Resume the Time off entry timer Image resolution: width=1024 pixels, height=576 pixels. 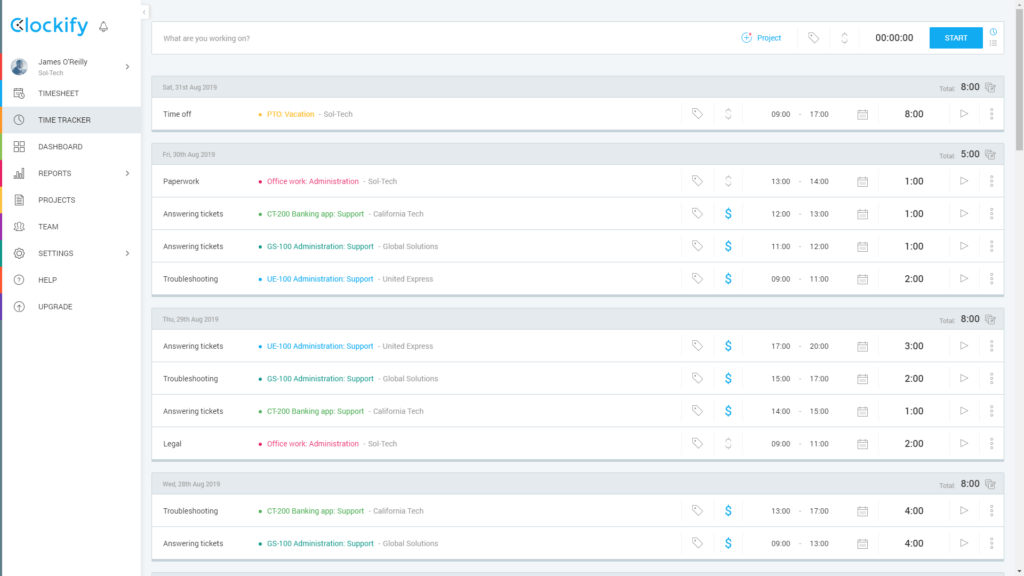(x=964, y=114)
